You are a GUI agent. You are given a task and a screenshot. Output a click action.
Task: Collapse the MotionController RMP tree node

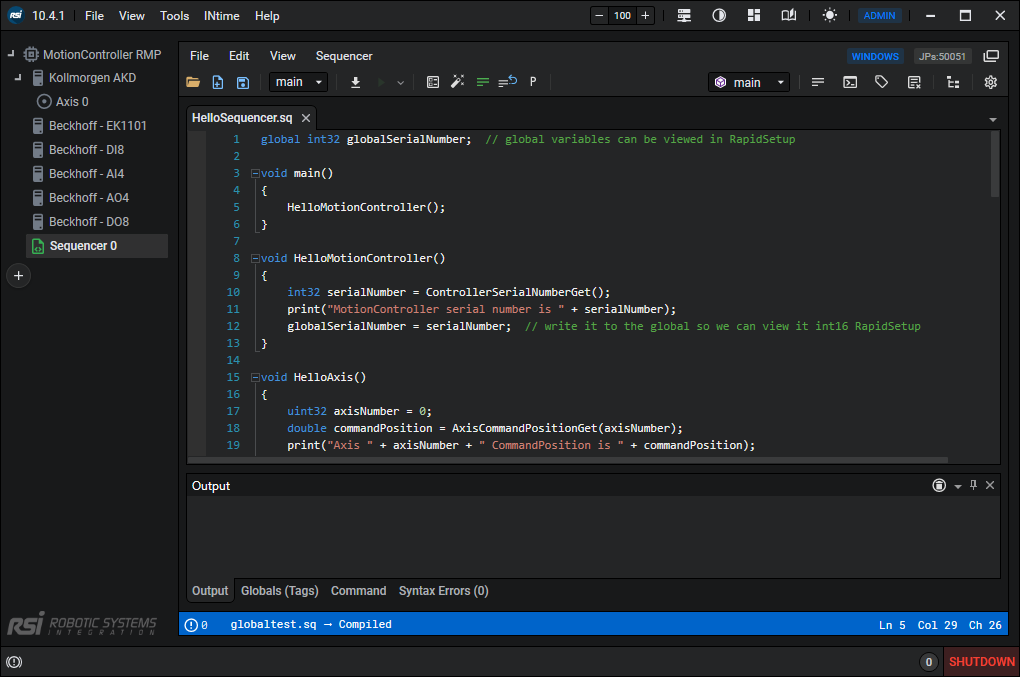click(x=11, y=54)
